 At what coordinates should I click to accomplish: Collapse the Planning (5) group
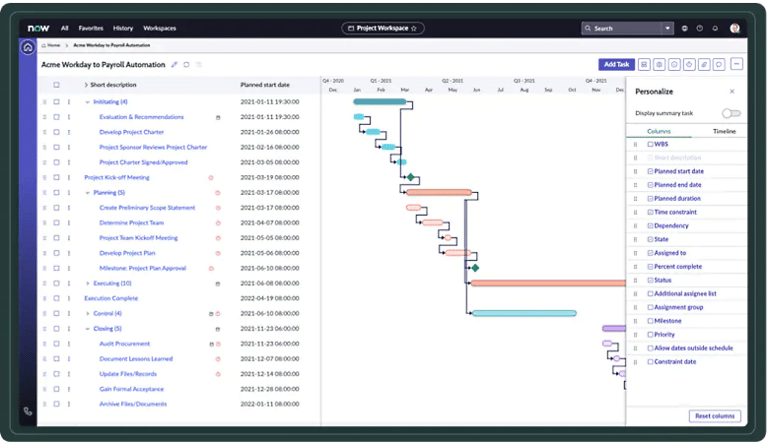[88, 193]
